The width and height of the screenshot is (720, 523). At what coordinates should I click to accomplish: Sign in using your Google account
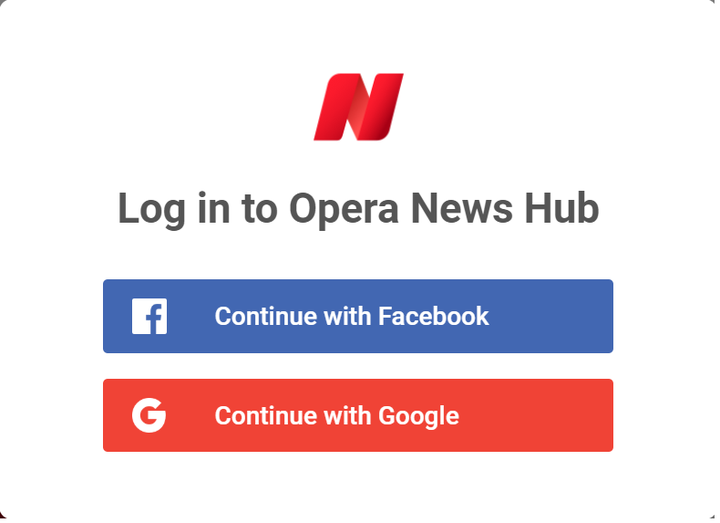pos(358,415)
